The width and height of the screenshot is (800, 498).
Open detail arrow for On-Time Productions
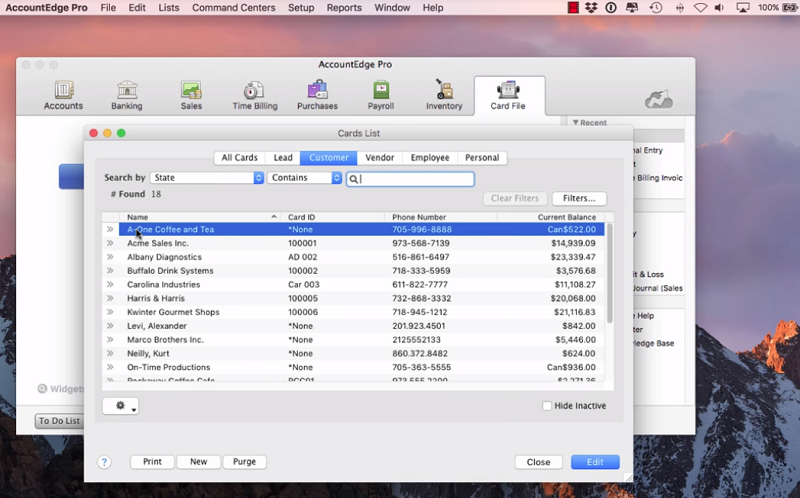point(110,367)
